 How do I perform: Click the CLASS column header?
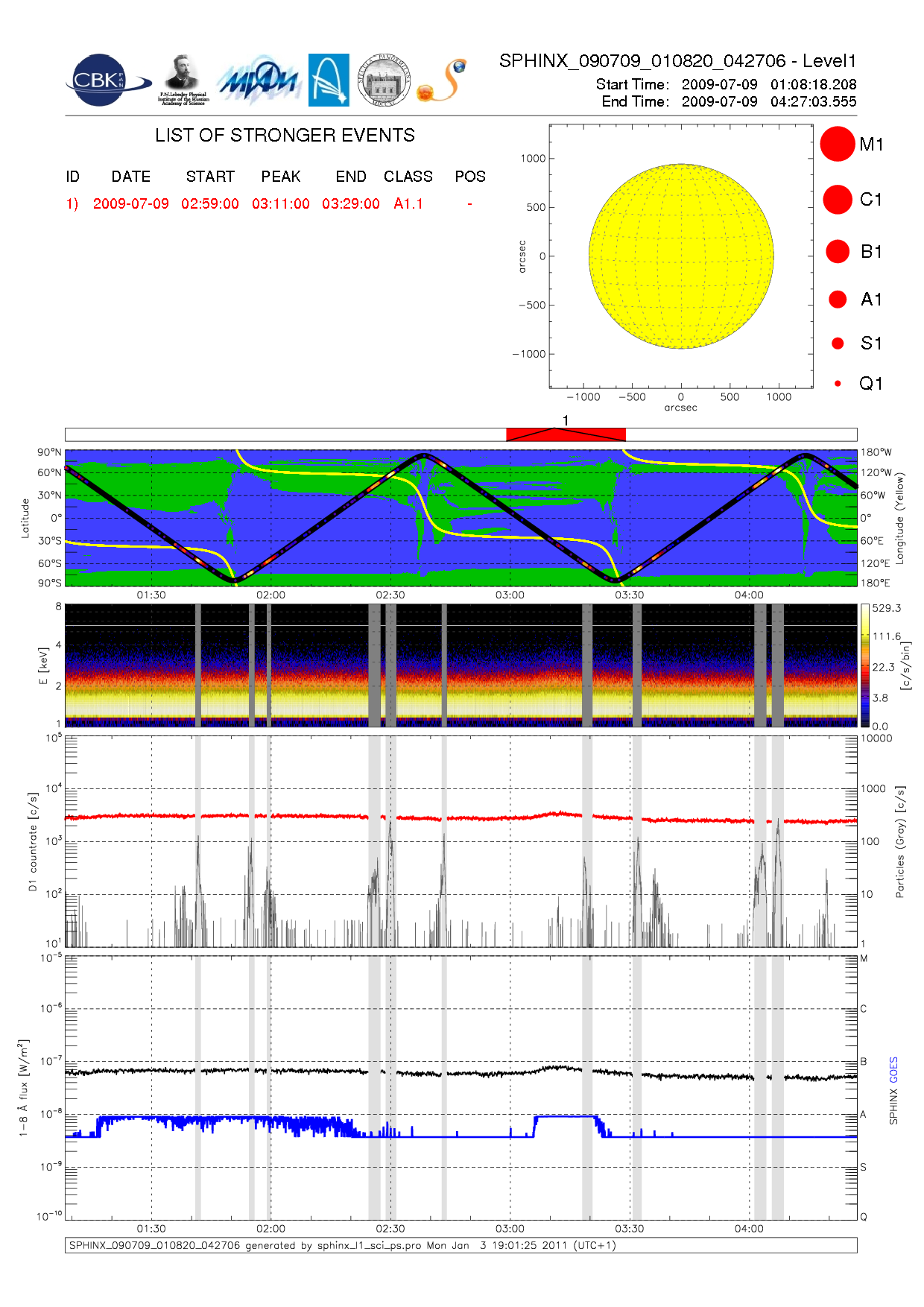(x=408, y=177)
